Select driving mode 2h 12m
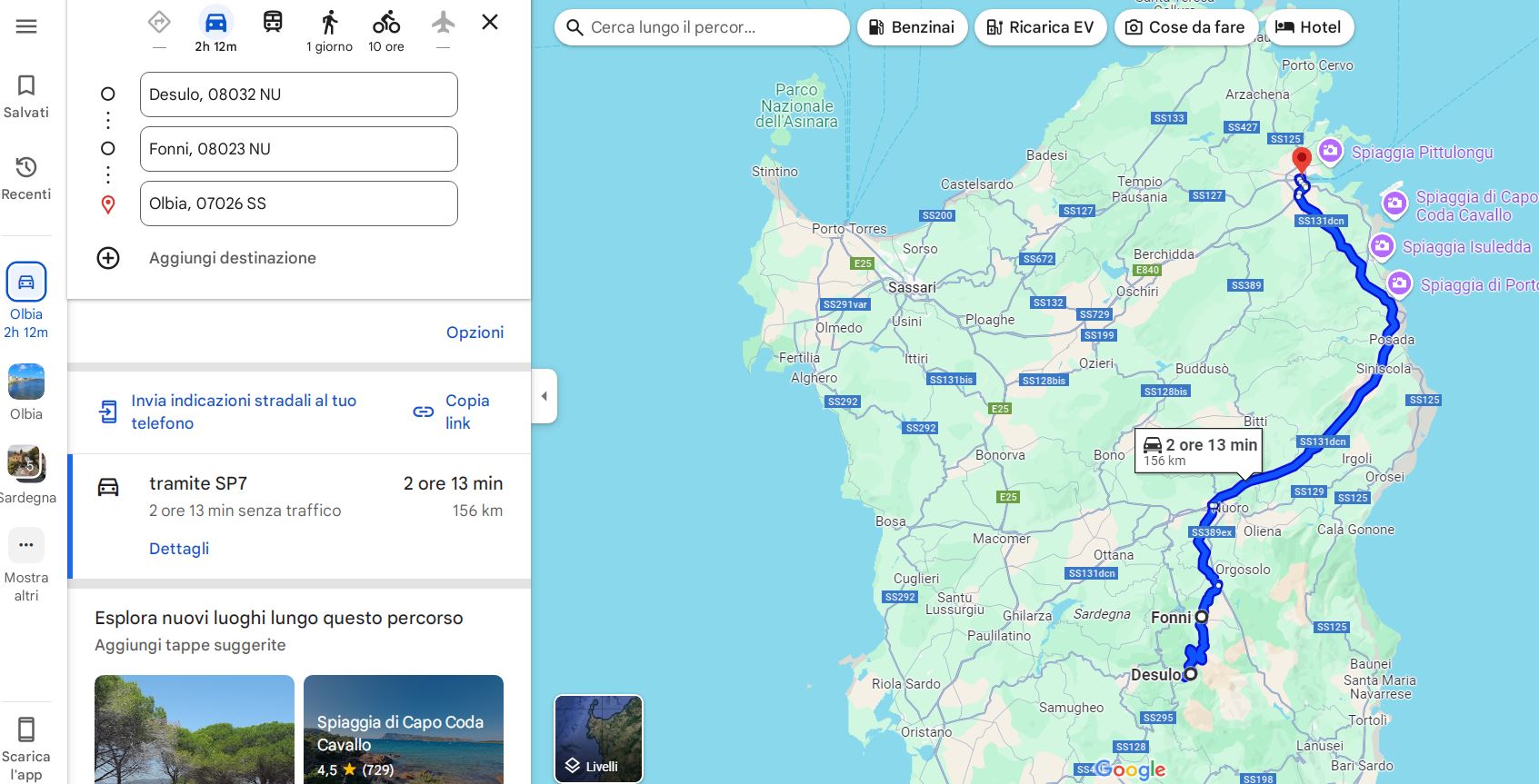The height and width of the screenshot is (784, 1539). [215, 30]
